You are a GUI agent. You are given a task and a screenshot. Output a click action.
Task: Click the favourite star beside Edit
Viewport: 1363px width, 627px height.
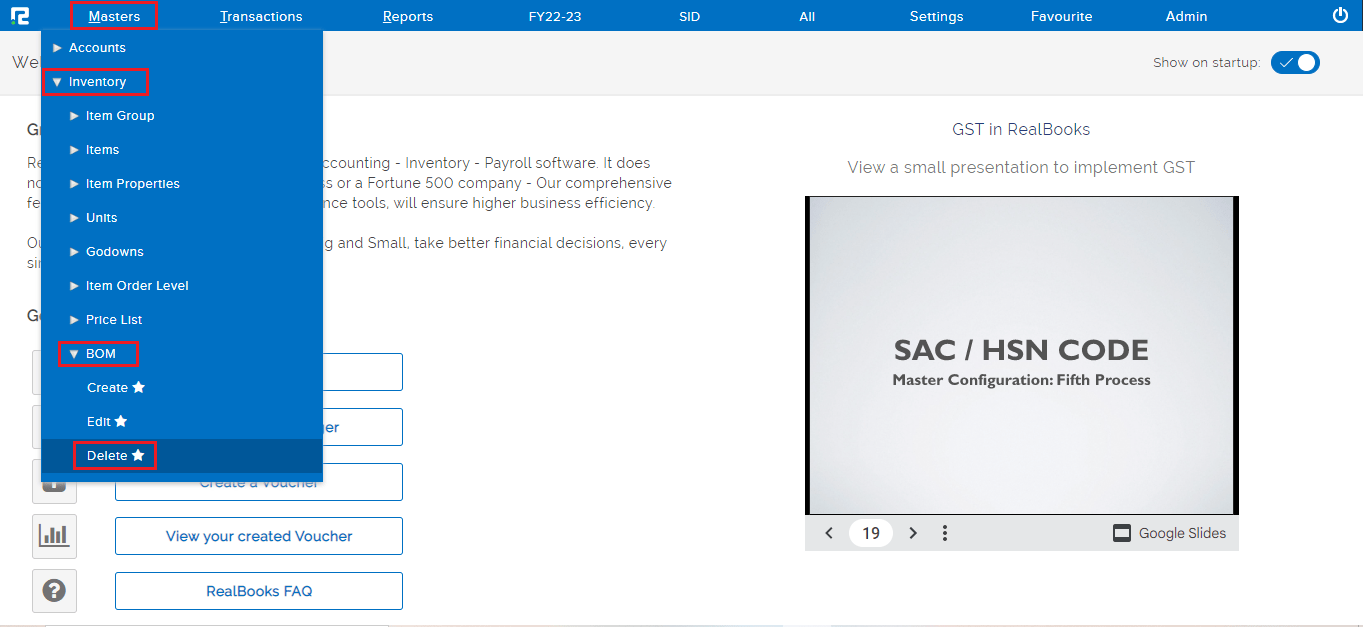121,422
